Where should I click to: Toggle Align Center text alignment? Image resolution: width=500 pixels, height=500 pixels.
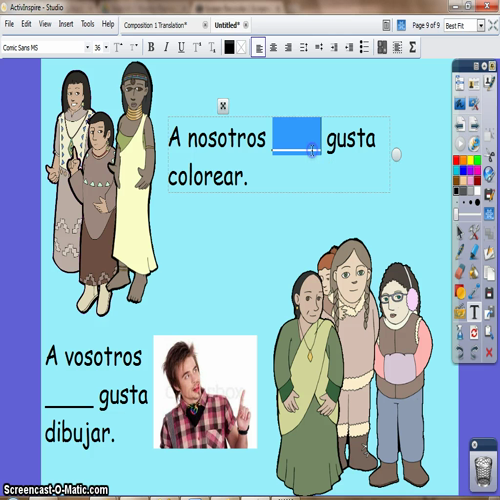pyautogui.click(x=273, y=47)
